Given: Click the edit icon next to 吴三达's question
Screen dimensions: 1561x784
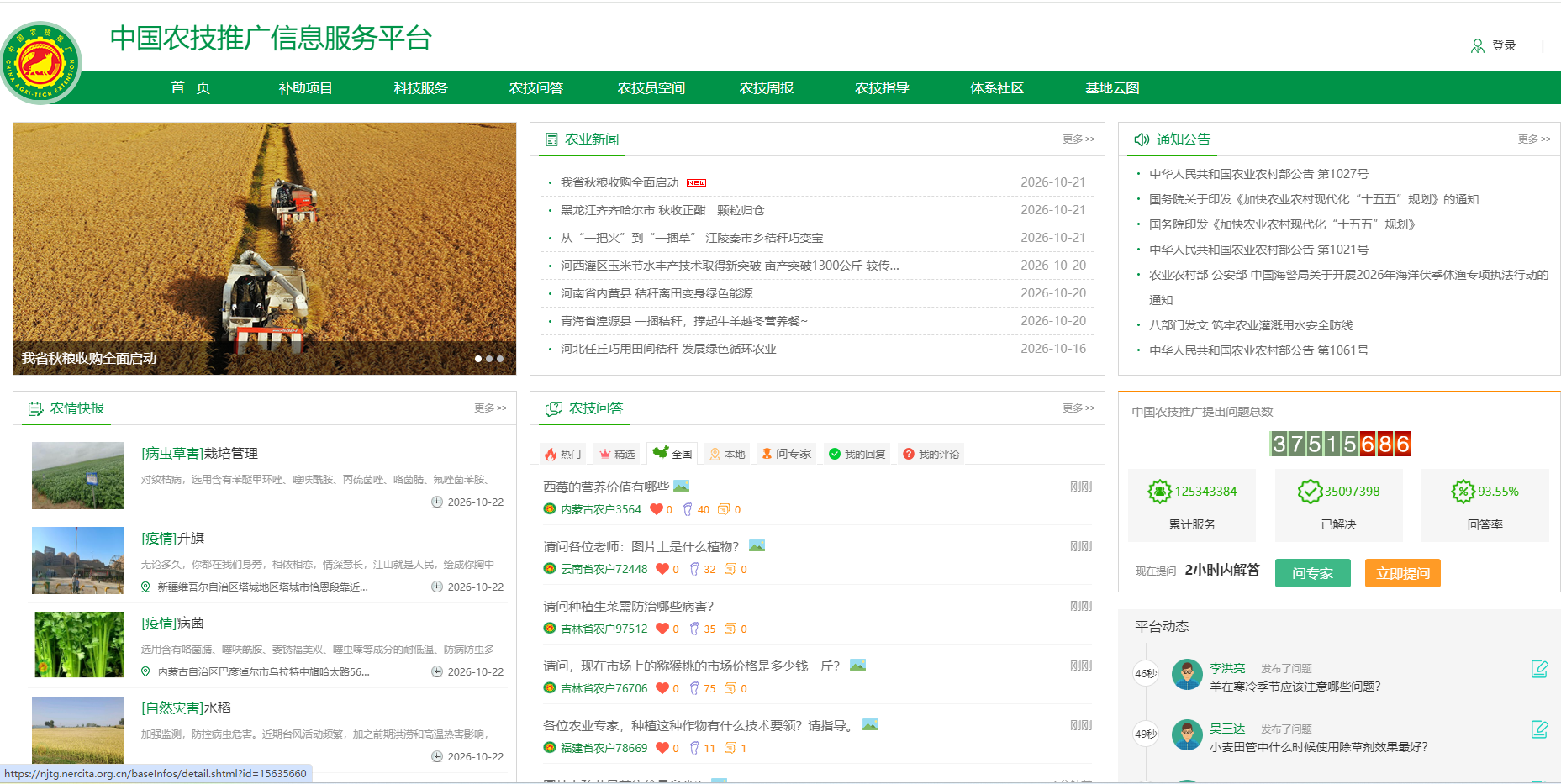Looking at the screenshot, I should [1539, 729].
